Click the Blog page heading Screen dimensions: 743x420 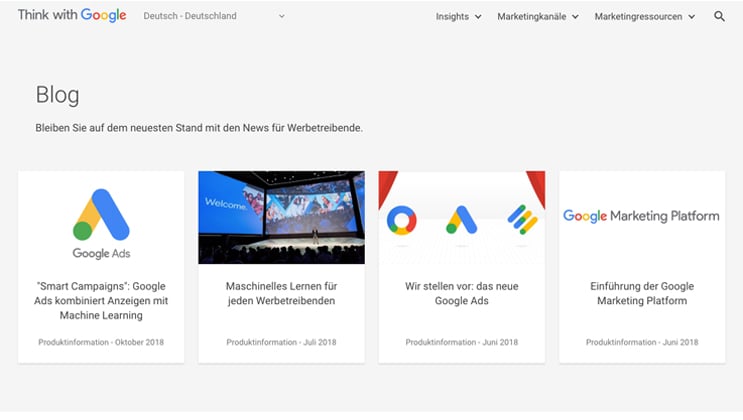point(57,95)
